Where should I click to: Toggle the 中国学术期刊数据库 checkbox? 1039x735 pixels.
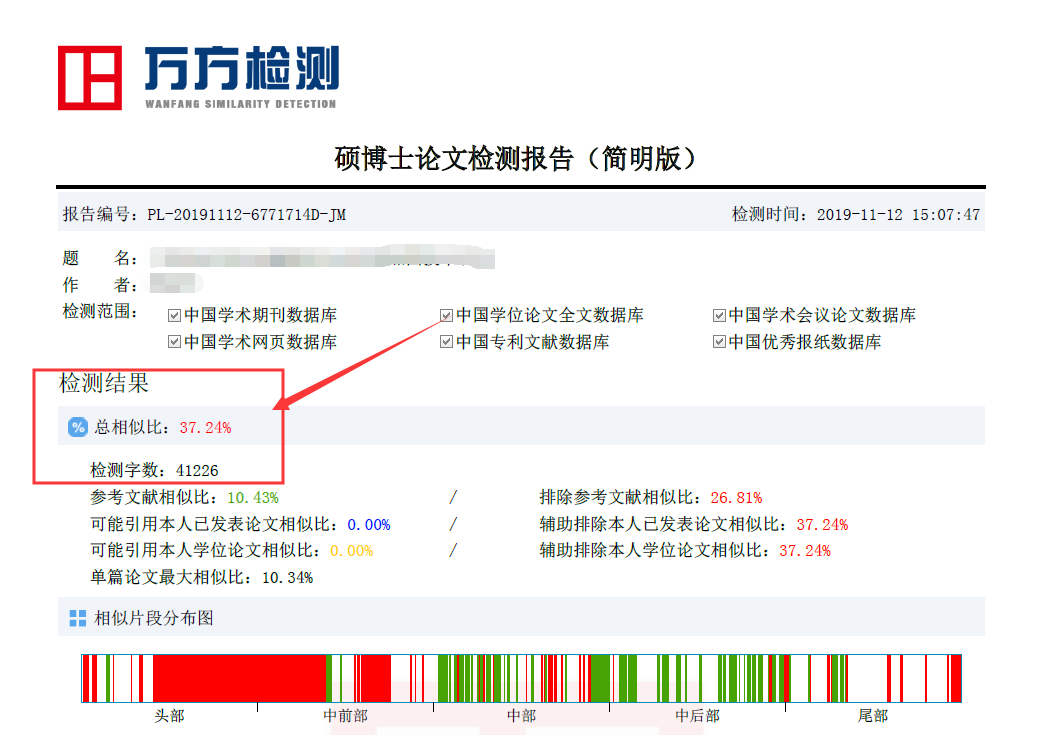174,315
